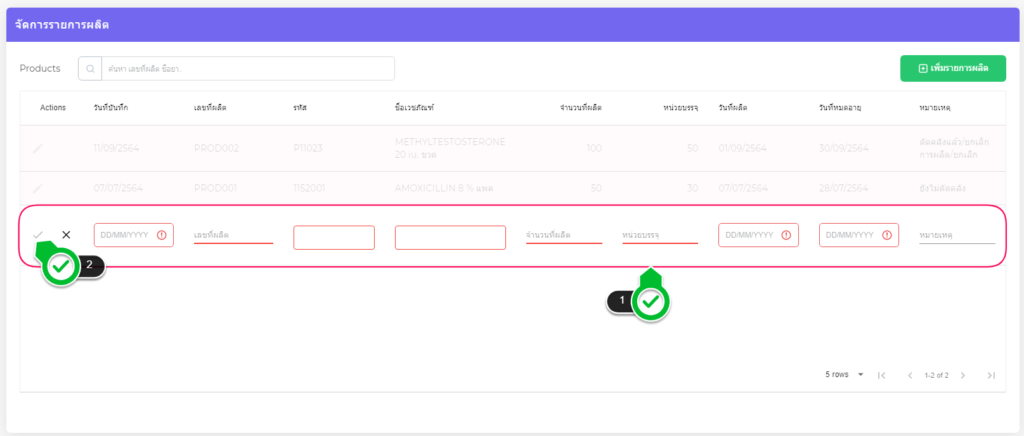The image size is (1024, 436).
Task: Click the เลขที่ผลิต input in new row
Action: tap(233, 235)
